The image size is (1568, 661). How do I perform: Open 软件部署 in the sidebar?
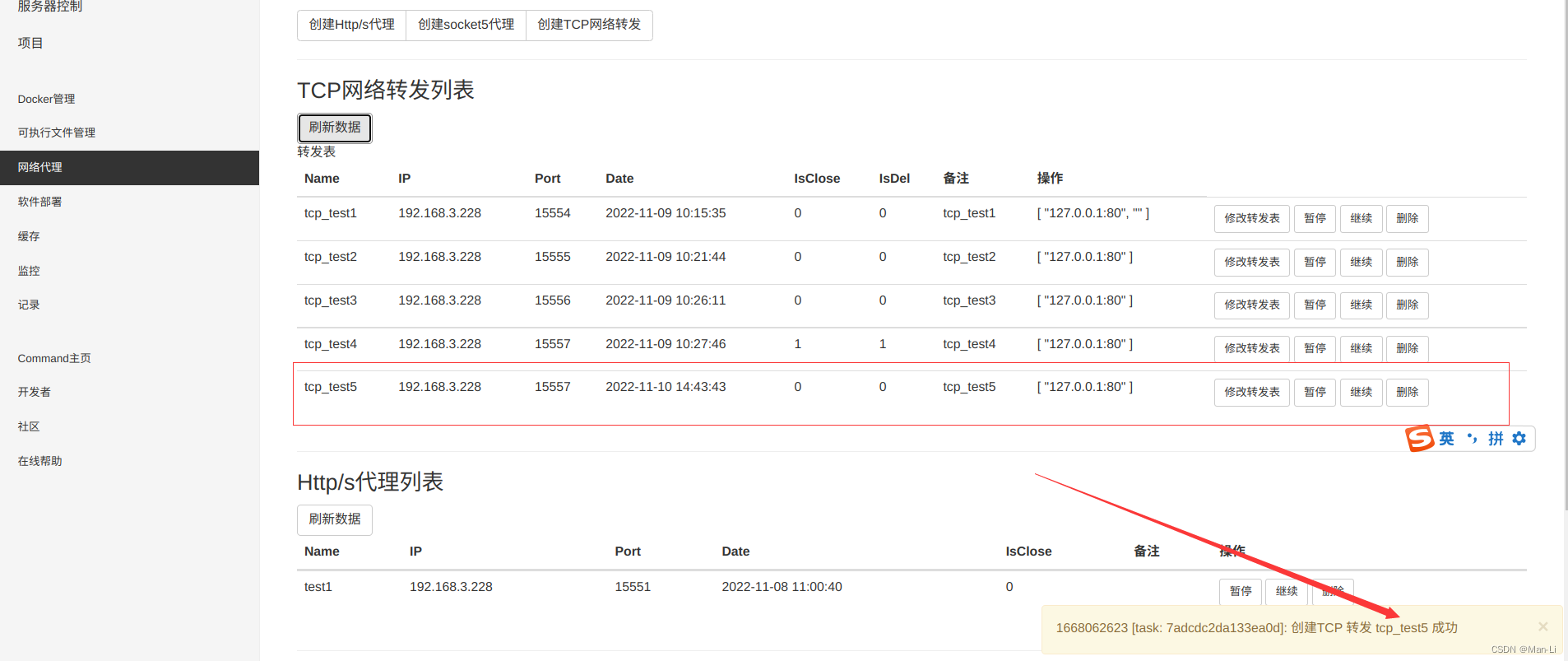pos(39,202)
